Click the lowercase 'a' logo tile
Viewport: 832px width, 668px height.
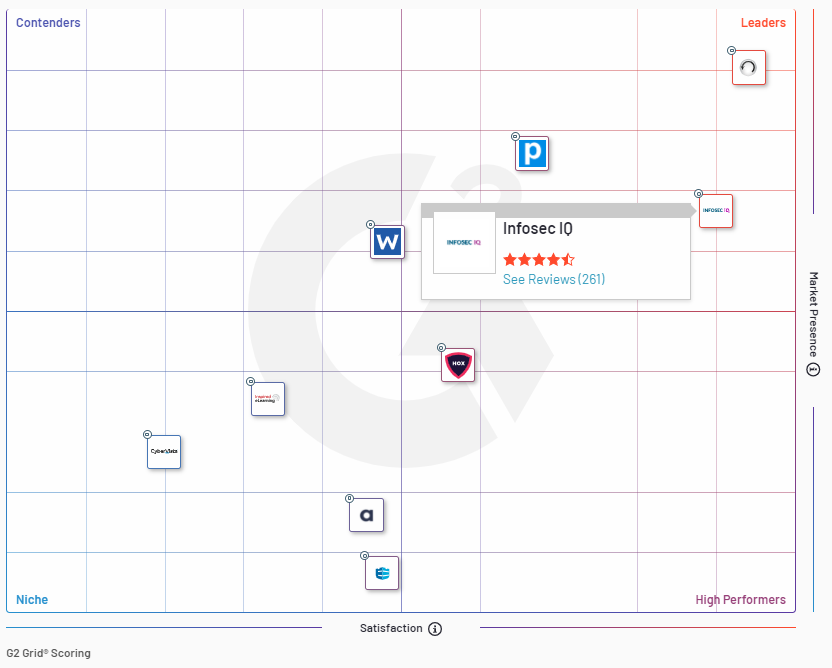point(366,515)
